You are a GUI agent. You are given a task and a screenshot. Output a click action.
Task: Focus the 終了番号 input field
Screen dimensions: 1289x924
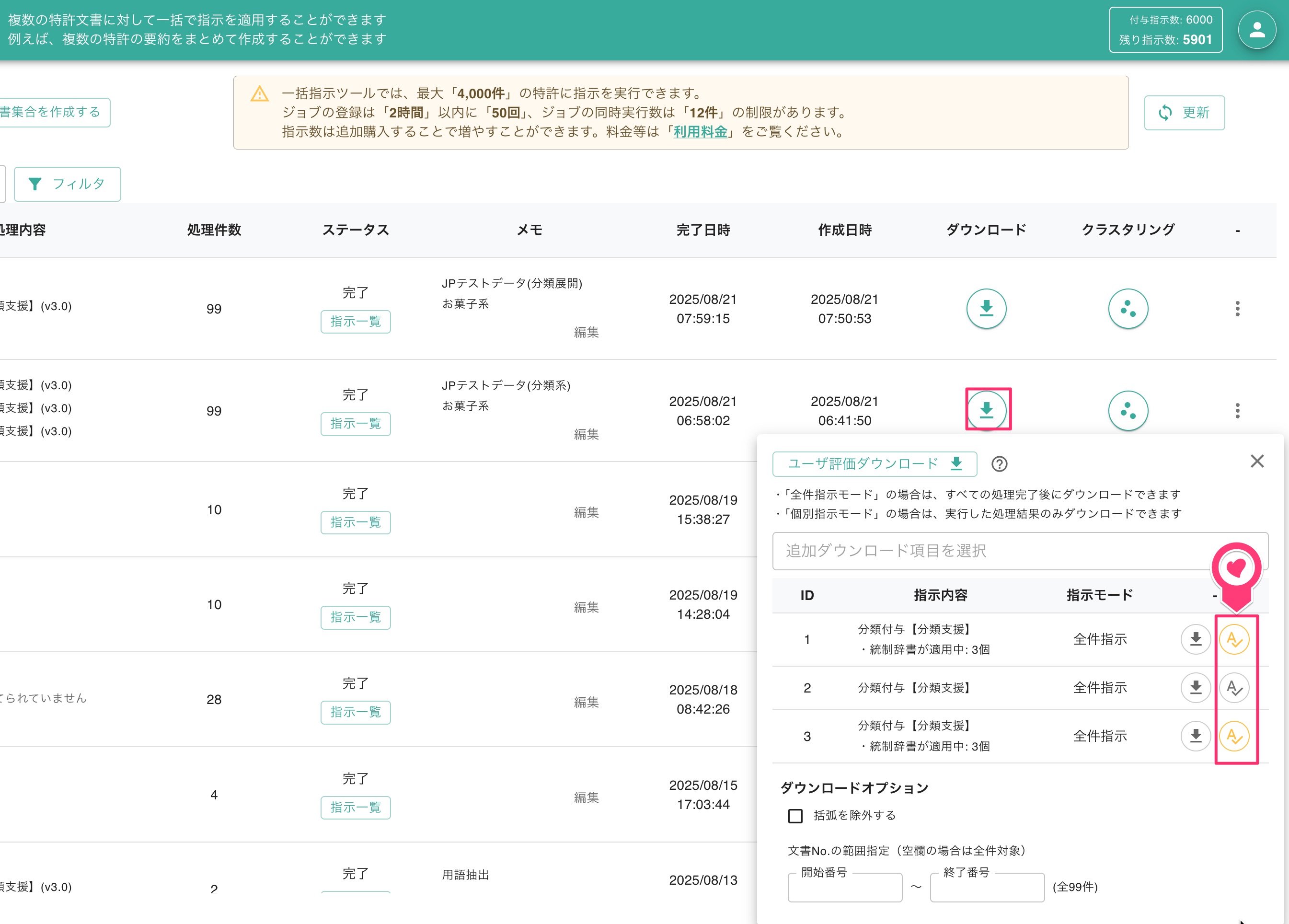pyautogui.click(x=987, y=888)
